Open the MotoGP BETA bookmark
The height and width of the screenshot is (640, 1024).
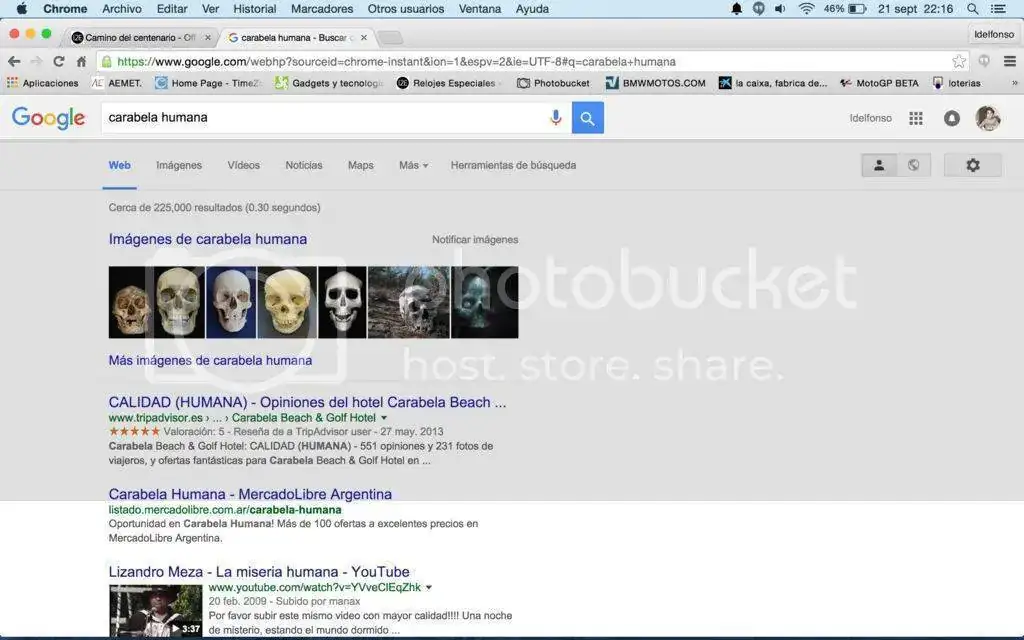point(879,83)
